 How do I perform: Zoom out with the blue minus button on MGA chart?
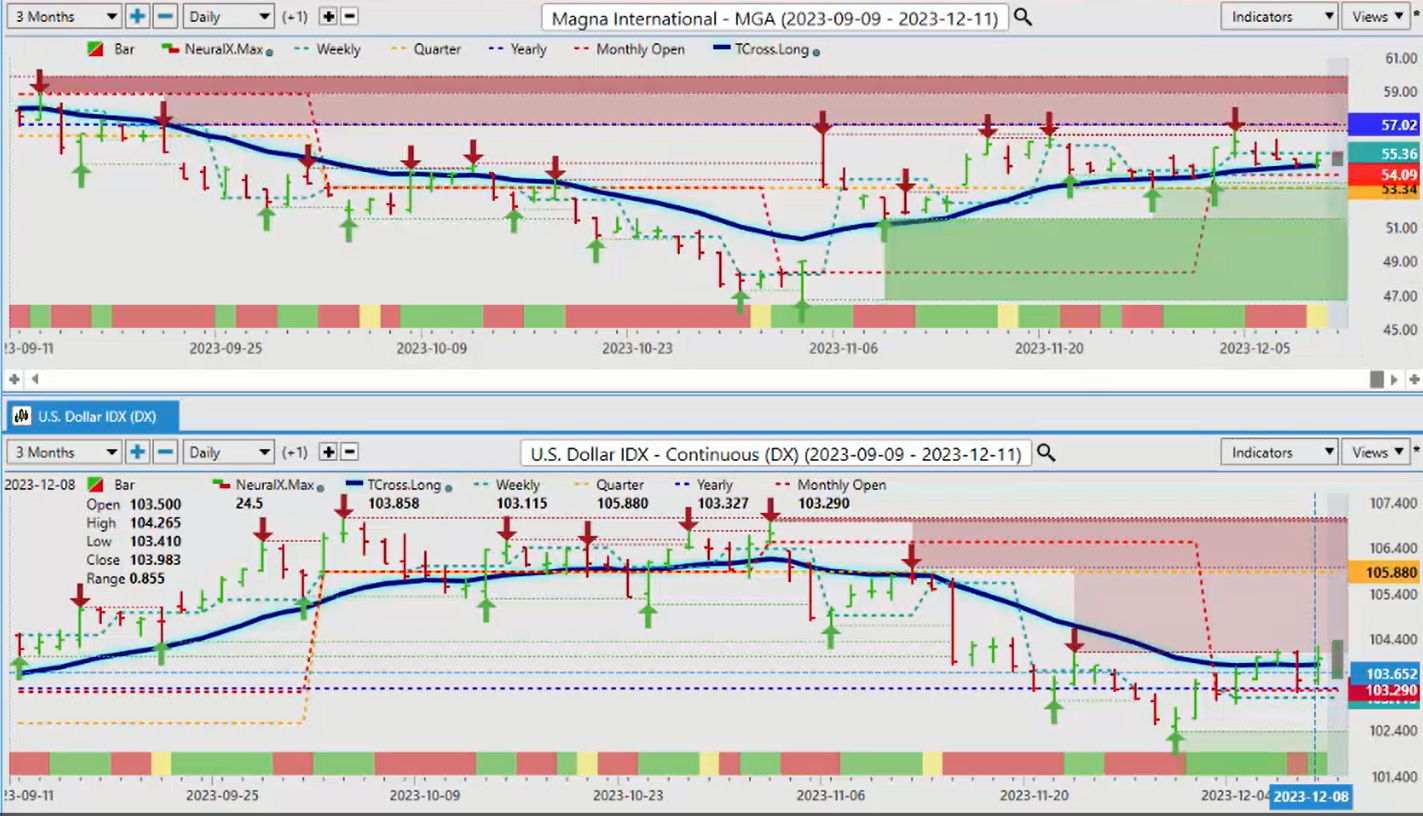pos(166,17)
